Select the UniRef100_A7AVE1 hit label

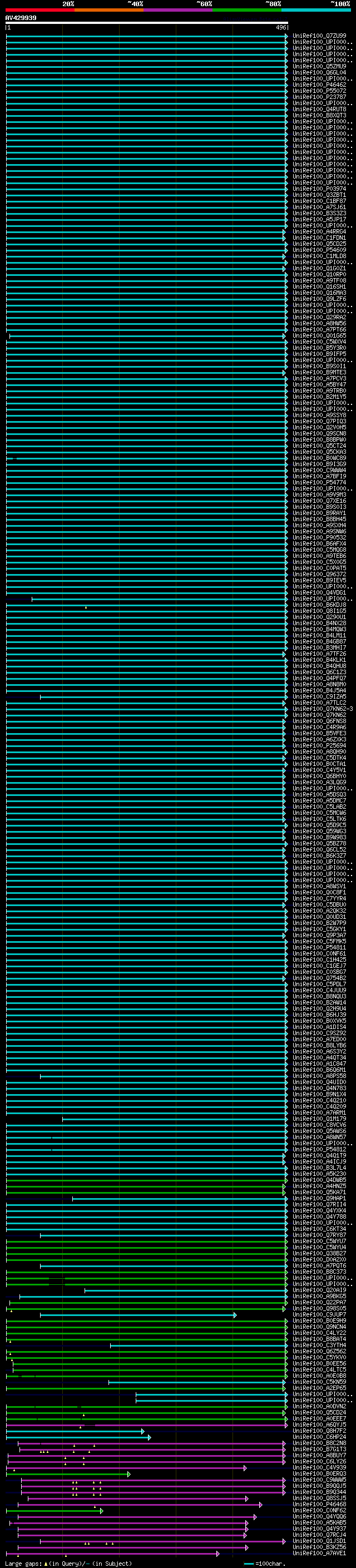pos(319,1554)
